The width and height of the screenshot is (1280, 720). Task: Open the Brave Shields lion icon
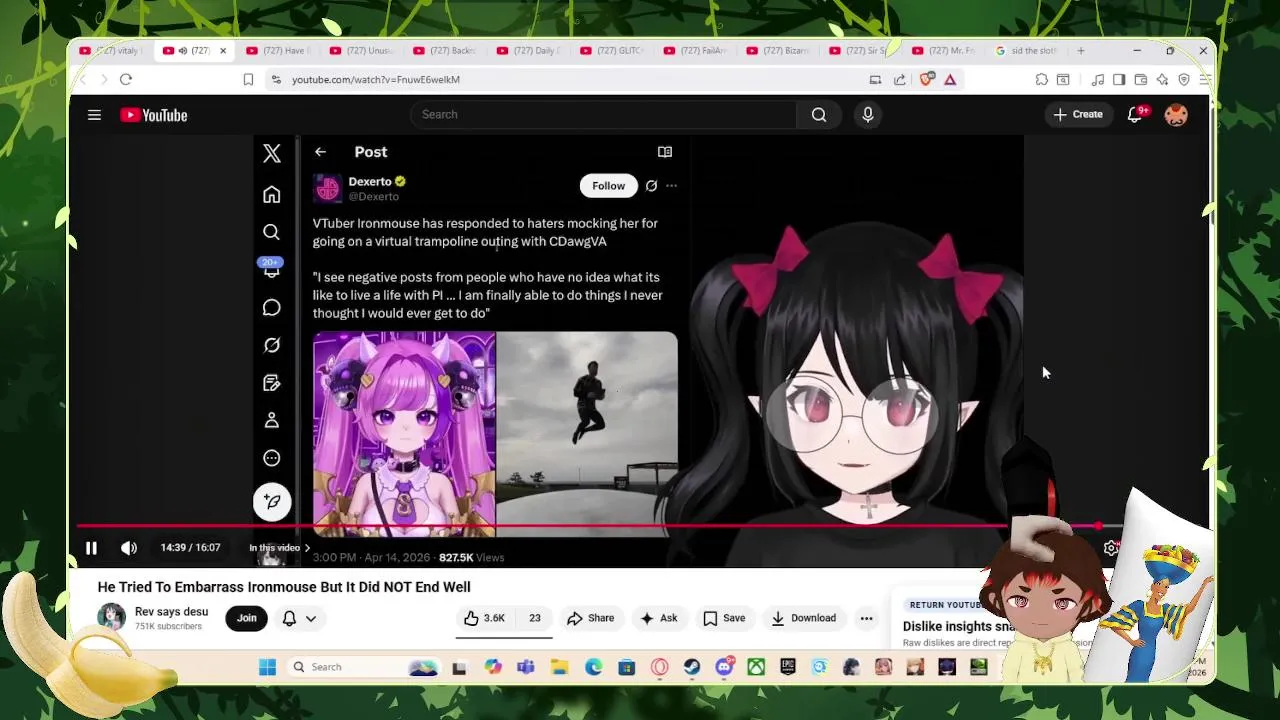(x=927, y=79)
